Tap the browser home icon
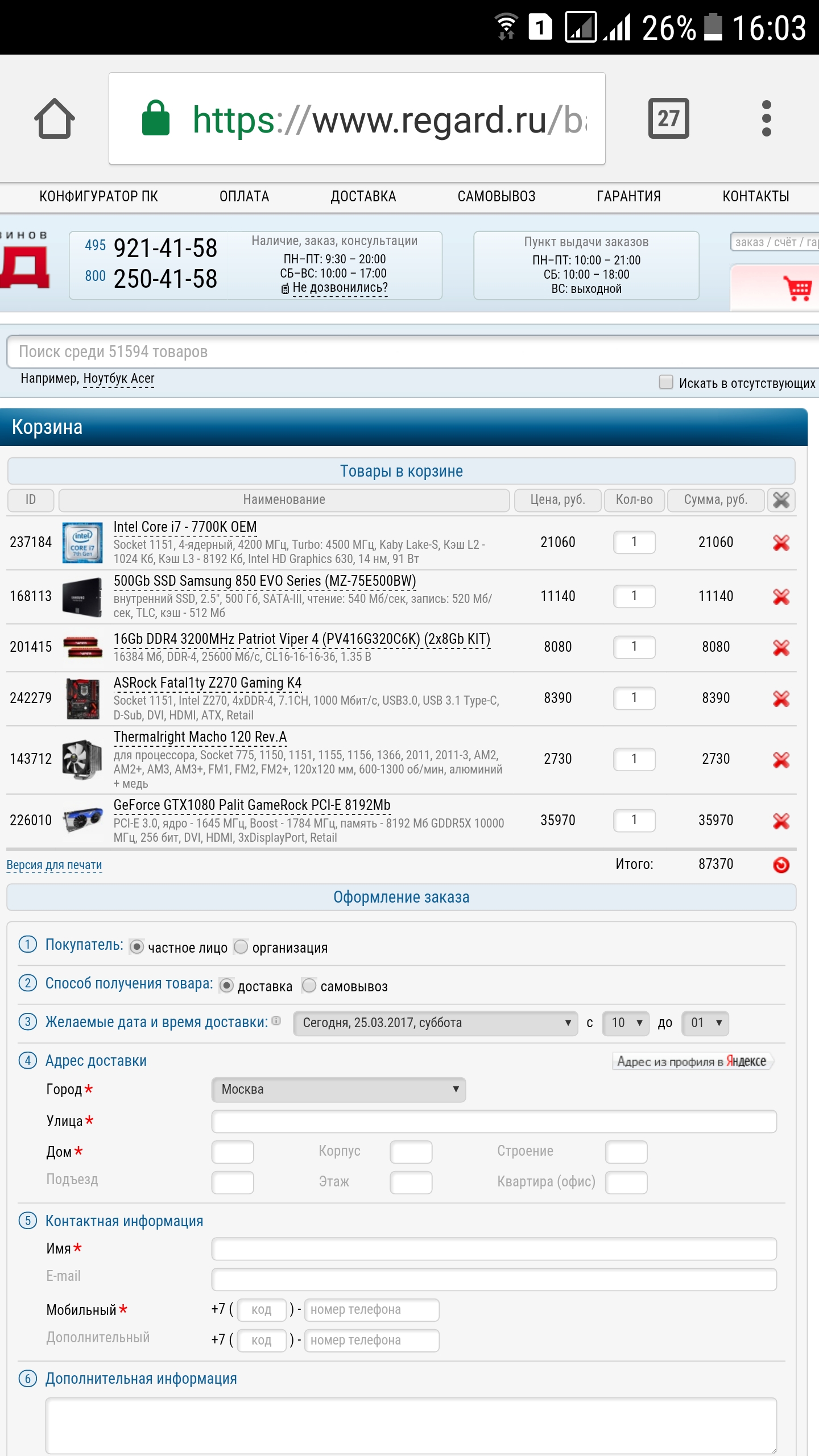819x1456 pixels. pyautogui.click(x=55, y=118)
